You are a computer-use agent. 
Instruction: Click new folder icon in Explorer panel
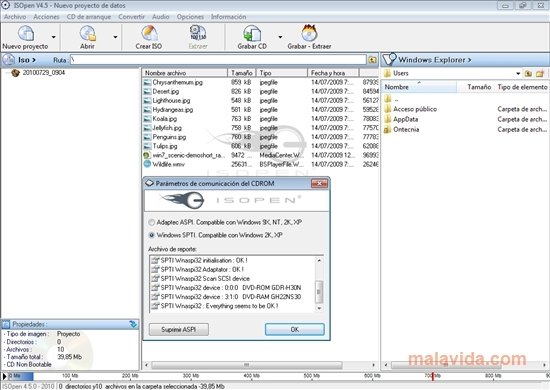click(540, 73)
